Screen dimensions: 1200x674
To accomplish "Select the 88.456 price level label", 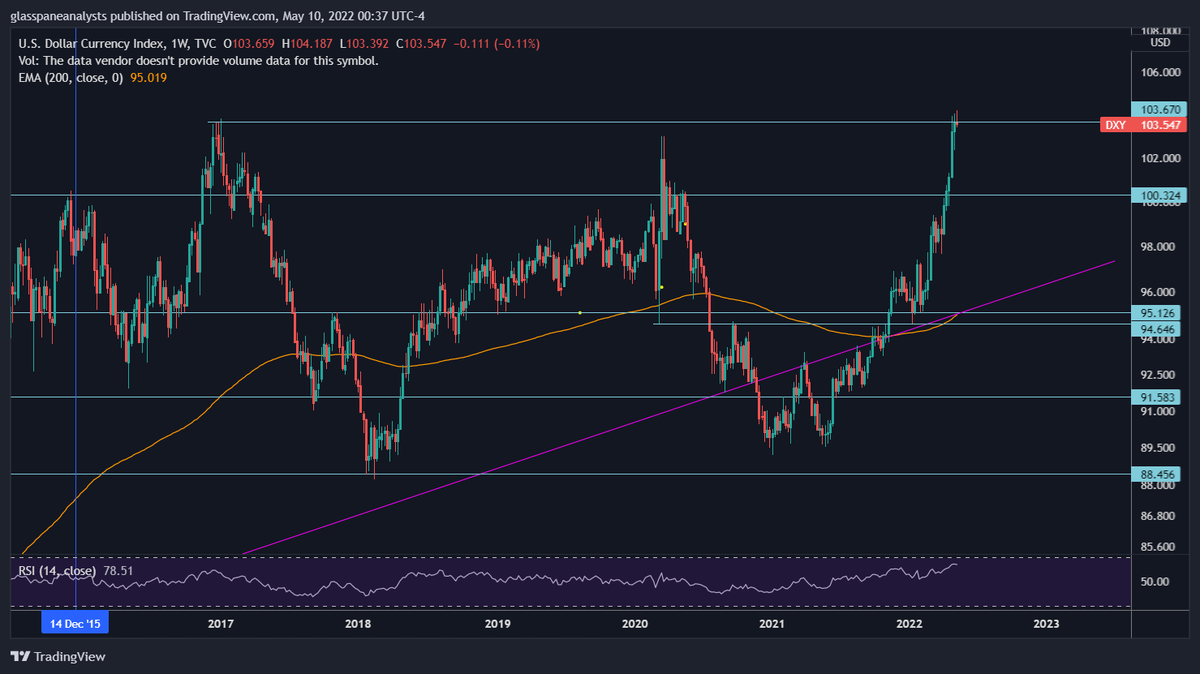I will [1156, 474].
